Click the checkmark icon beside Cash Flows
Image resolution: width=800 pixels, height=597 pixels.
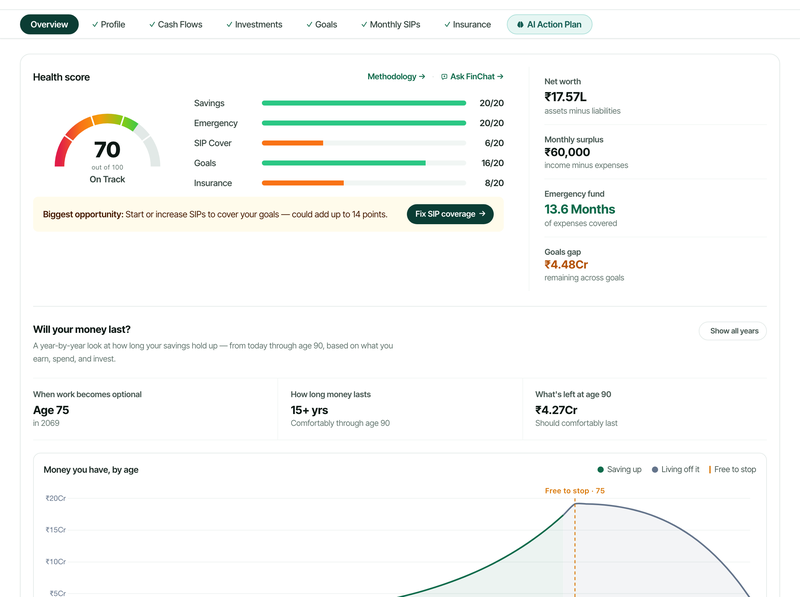coord(152,24)
